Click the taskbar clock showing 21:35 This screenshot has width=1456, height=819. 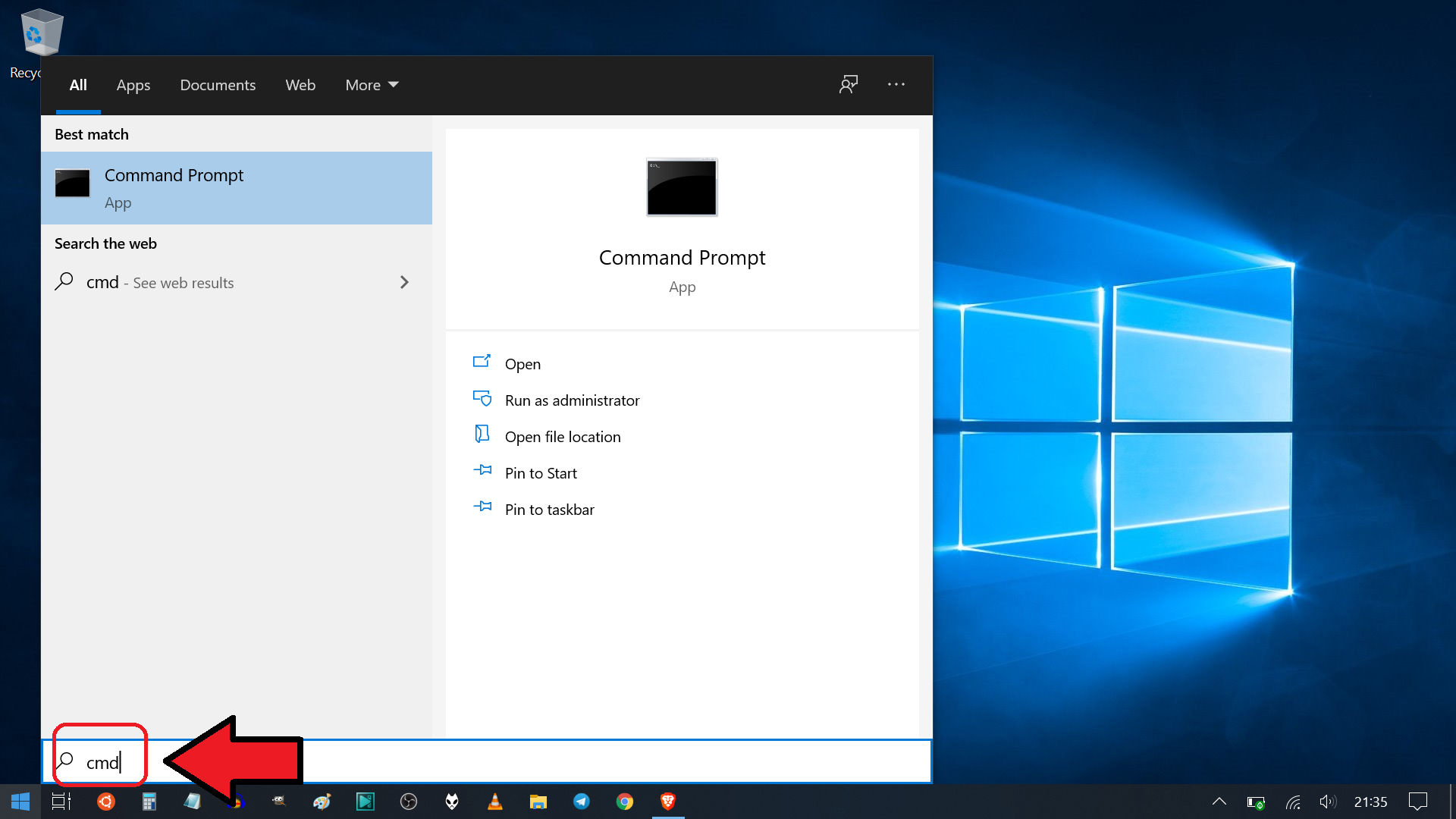(1371, 802)
